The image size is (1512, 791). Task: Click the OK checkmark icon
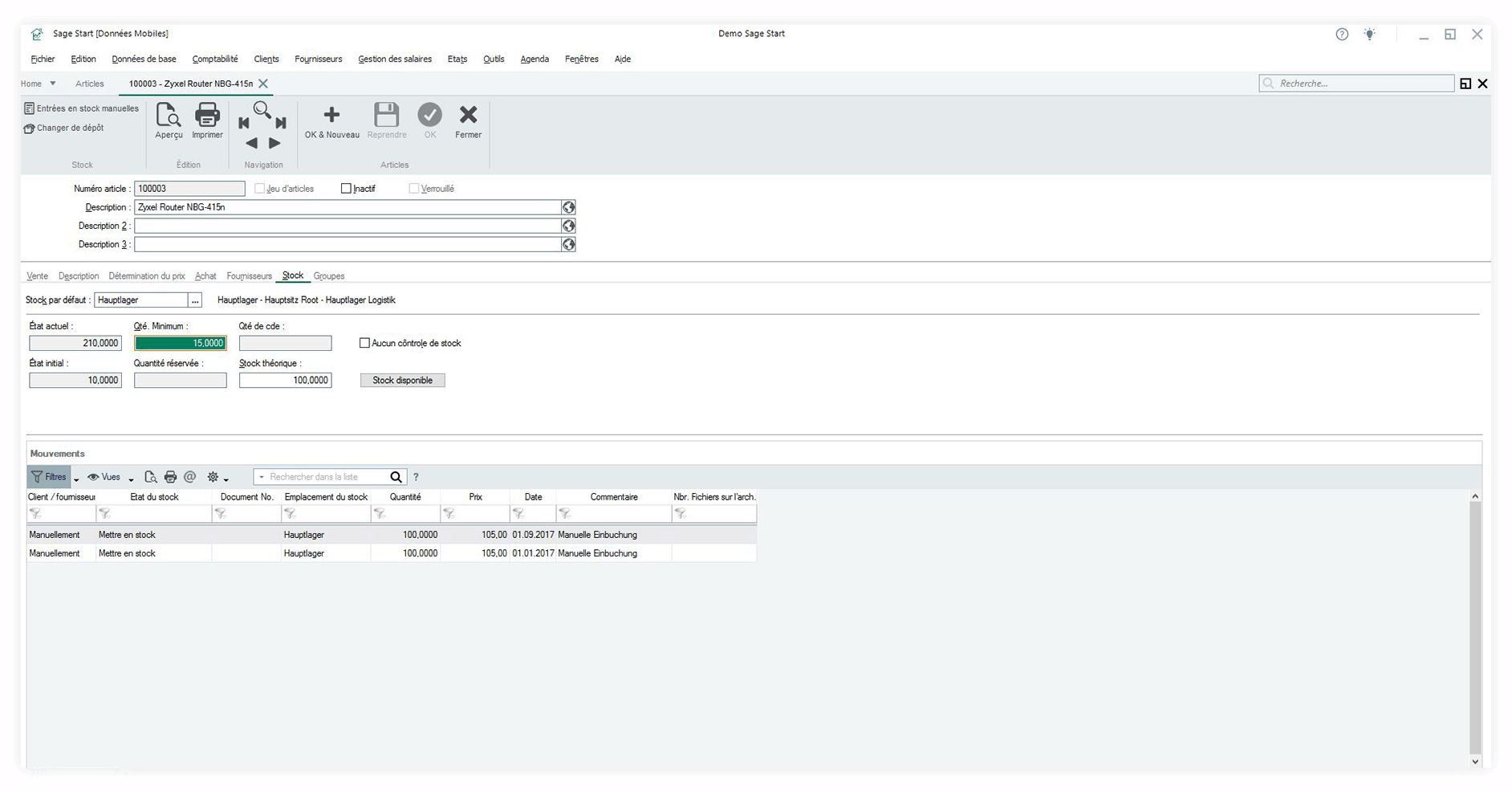pyautogui.click(x=430, y=115)
